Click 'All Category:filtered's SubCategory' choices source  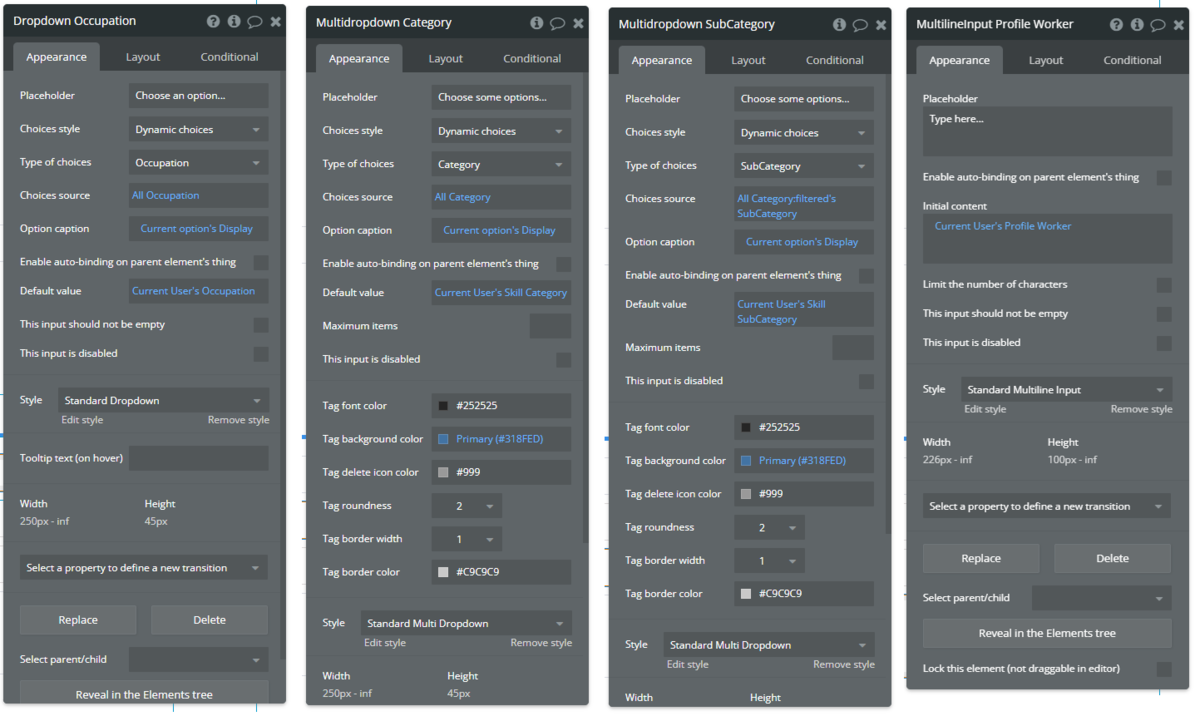point(804,206)
